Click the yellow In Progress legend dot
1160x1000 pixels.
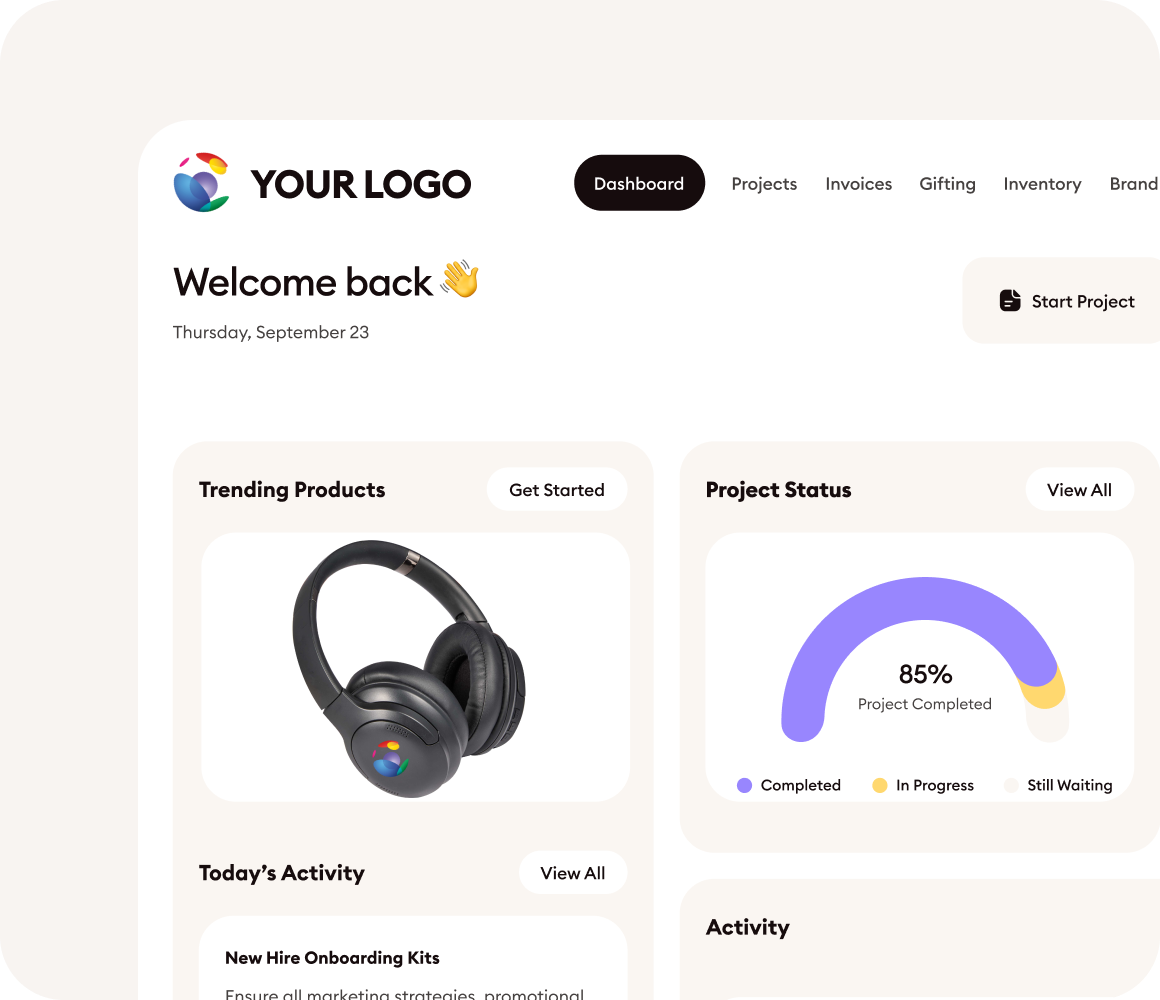click(x=880, y=786)
